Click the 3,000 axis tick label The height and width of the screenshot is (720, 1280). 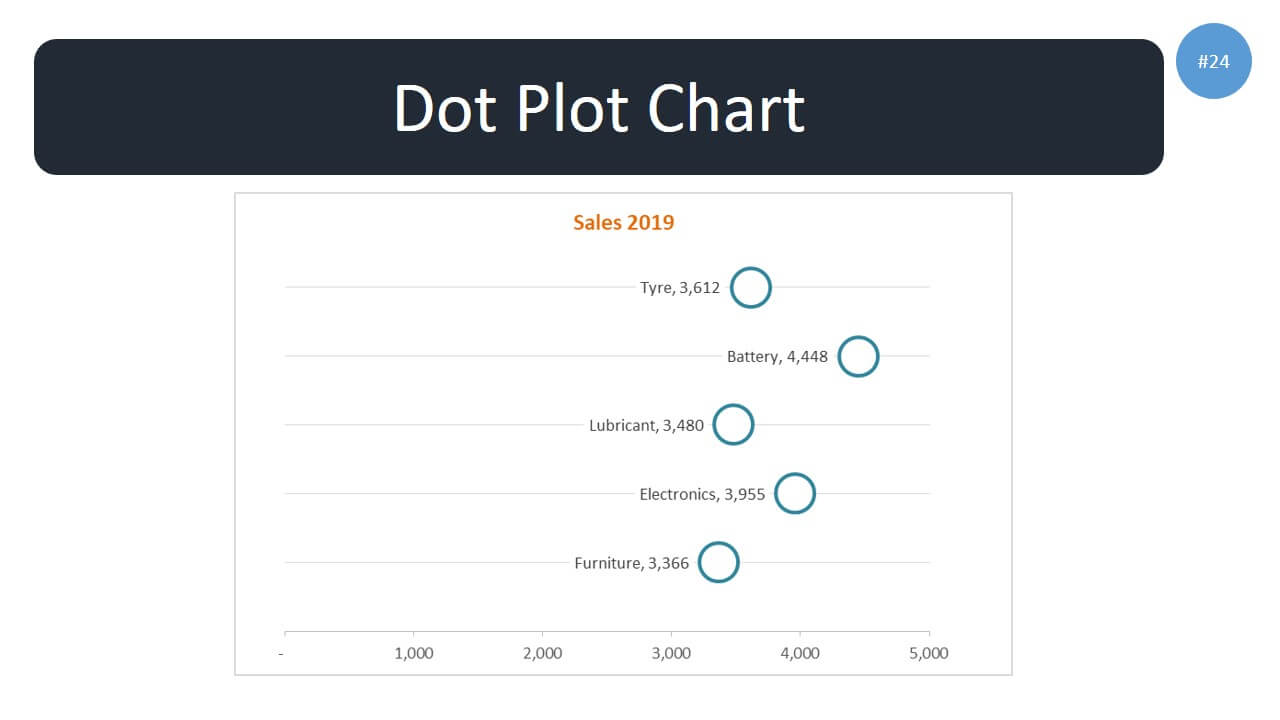coord(671,653)
